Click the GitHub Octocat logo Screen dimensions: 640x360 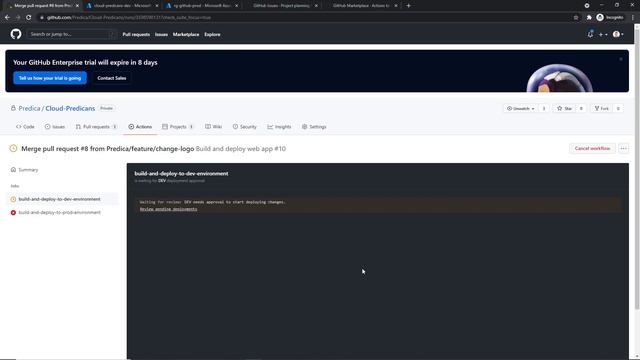coord(16,34)
